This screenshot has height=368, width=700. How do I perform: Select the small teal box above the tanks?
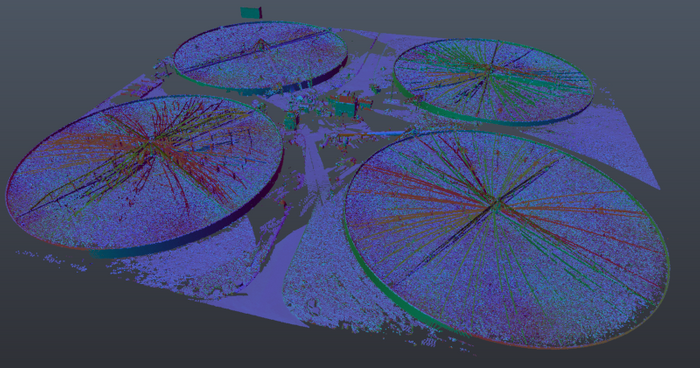click(251, 13)
